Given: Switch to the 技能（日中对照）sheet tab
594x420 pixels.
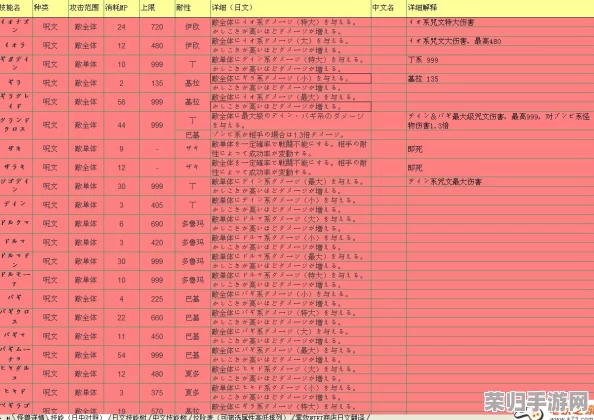Looking at the screenshot, I should pyautogui.click(x=77, y=417).
